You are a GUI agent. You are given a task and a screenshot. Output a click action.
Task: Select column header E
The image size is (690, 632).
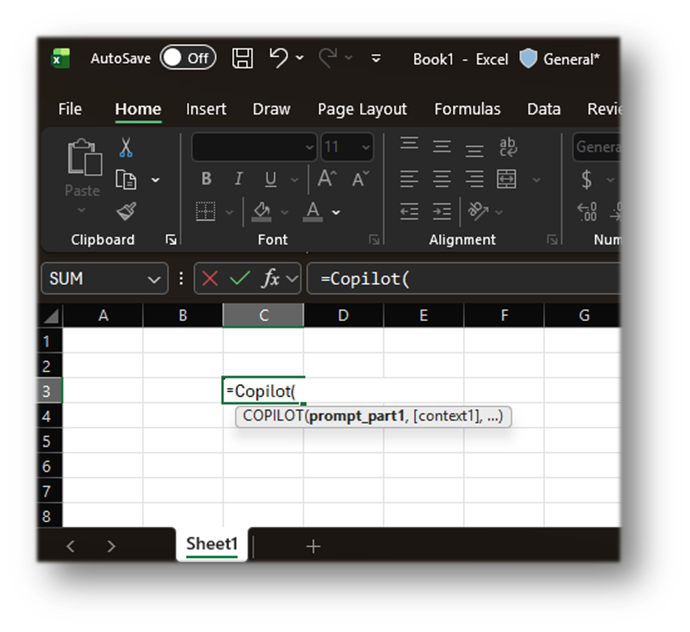[x=423, y=315]
